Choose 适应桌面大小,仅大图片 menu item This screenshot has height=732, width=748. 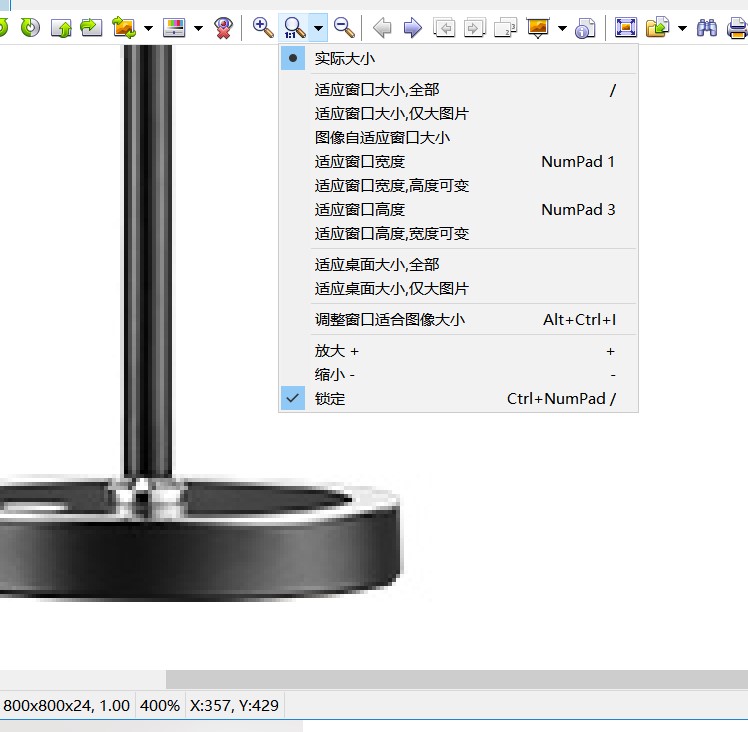pos(458,288)
